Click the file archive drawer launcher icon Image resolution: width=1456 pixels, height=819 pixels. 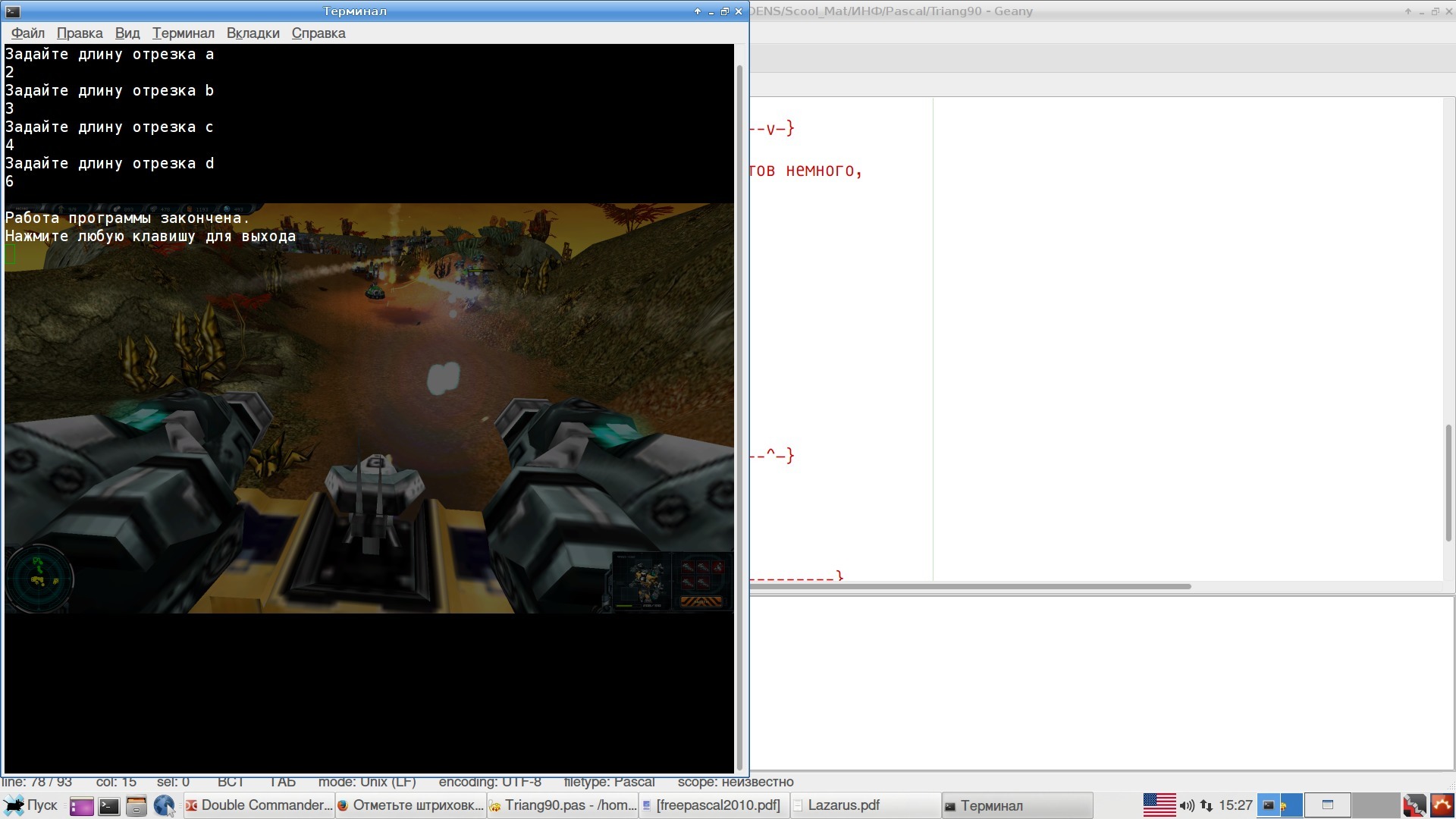[136, 806]
